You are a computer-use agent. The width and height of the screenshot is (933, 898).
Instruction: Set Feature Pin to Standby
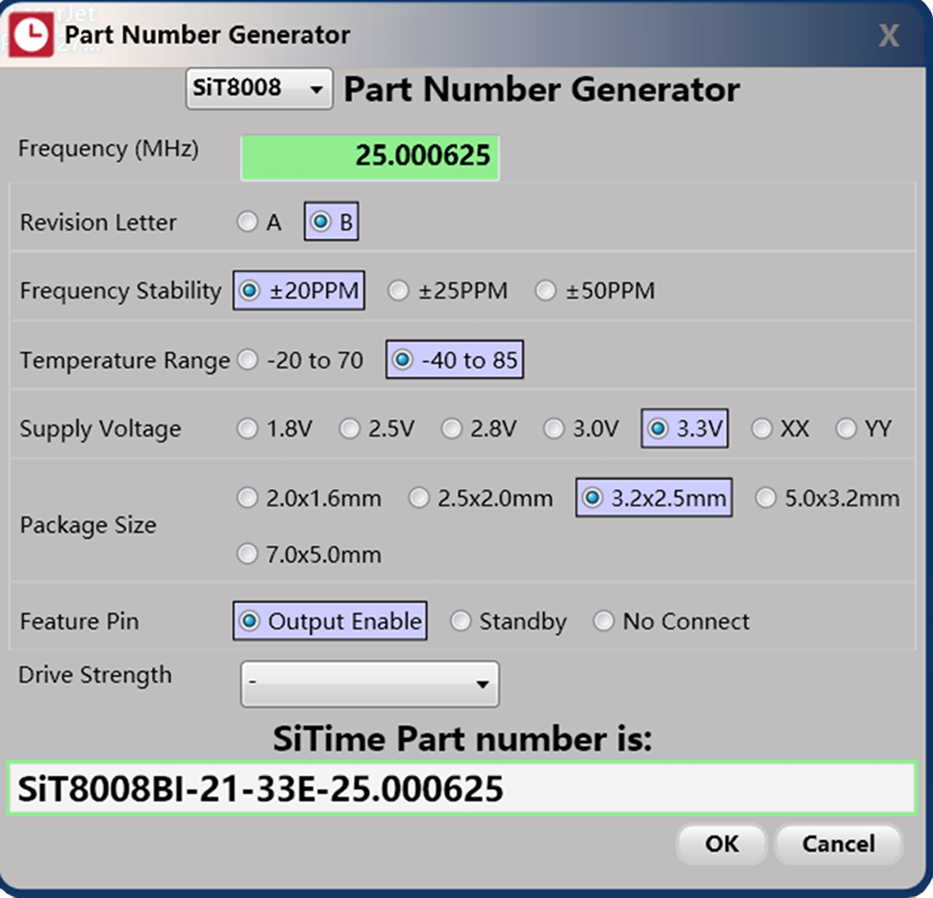pos(508,621)
